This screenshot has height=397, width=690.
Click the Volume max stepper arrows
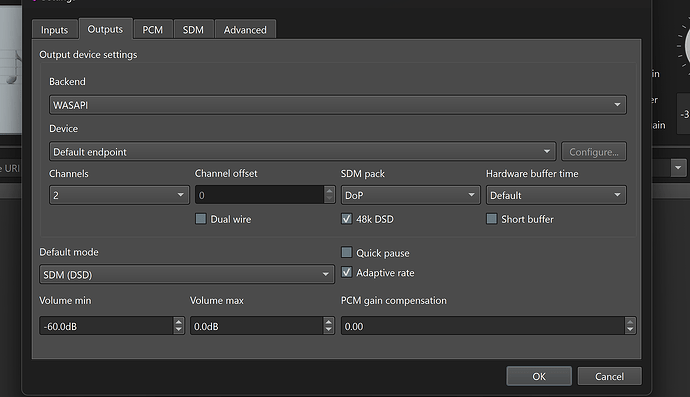click(328, 326)
